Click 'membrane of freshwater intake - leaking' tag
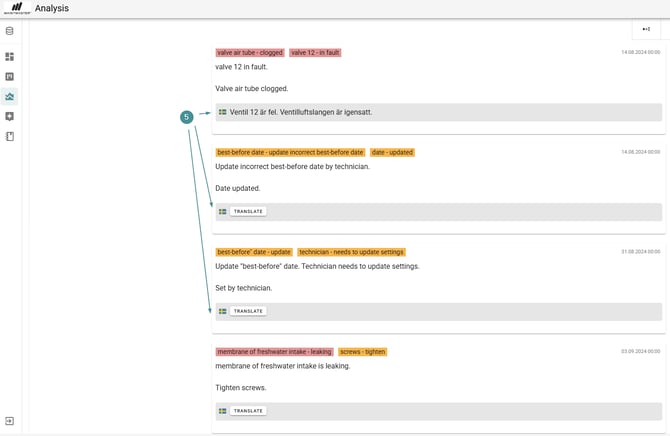 274,352
